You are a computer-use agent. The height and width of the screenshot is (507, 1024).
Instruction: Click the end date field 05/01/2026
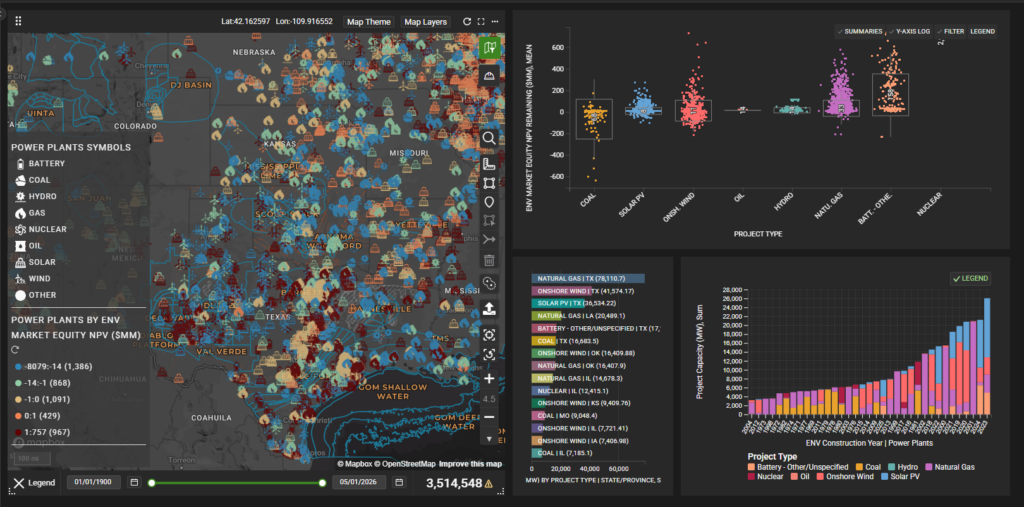pos(359,482)
